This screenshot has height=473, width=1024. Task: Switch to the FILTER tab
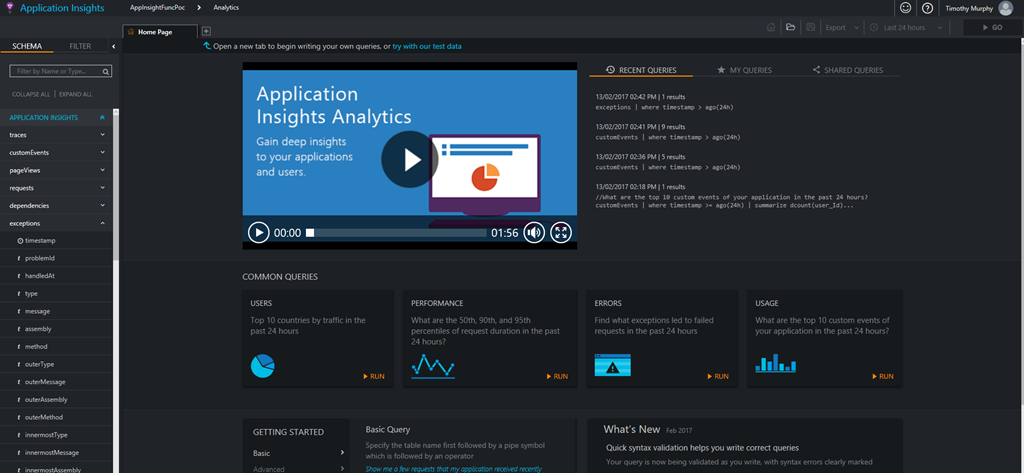[80, 46]
